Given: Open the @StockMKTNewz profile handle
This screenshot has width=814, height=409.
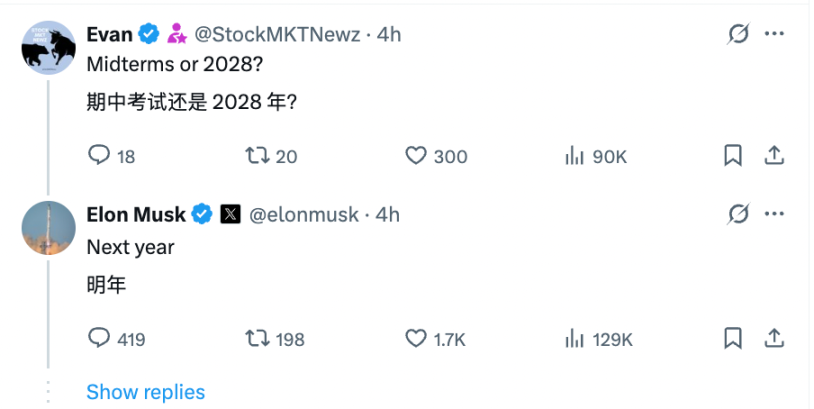Looking at the screenshot, I should click(277, 34).
